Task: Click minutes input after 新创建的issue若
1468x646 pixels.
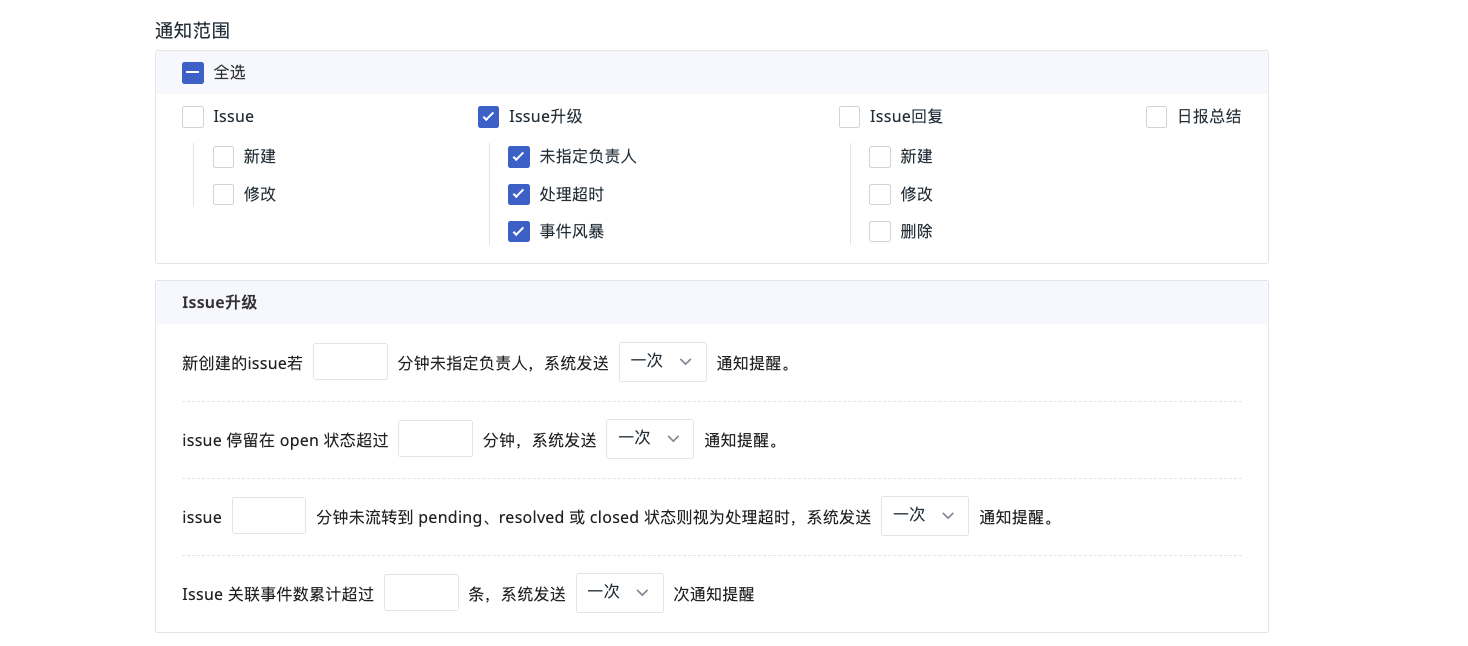Action: click(x=350, y=362)
